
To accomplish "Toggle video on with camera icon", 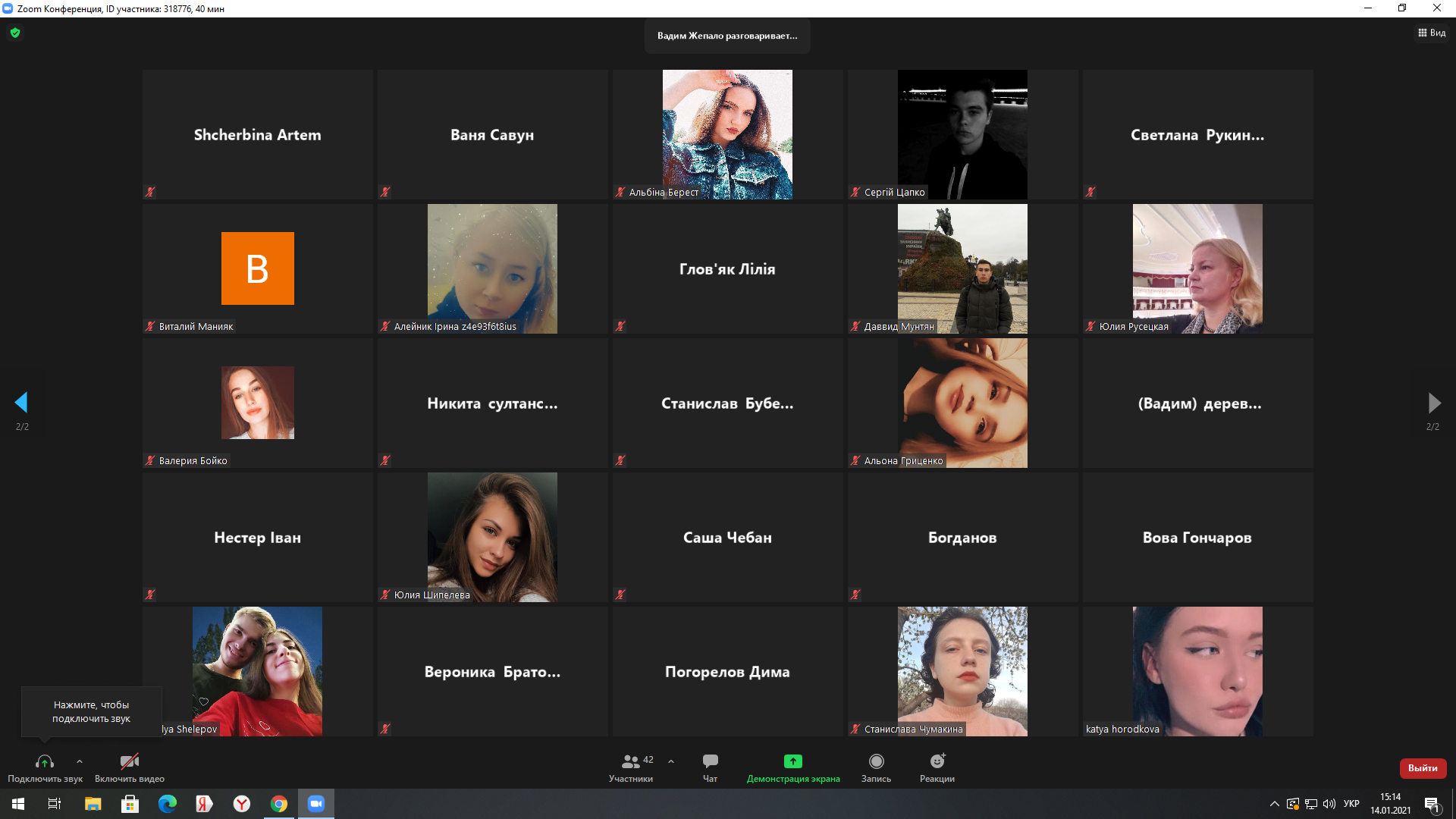I will pyautogui.click(x=130, y=761).
